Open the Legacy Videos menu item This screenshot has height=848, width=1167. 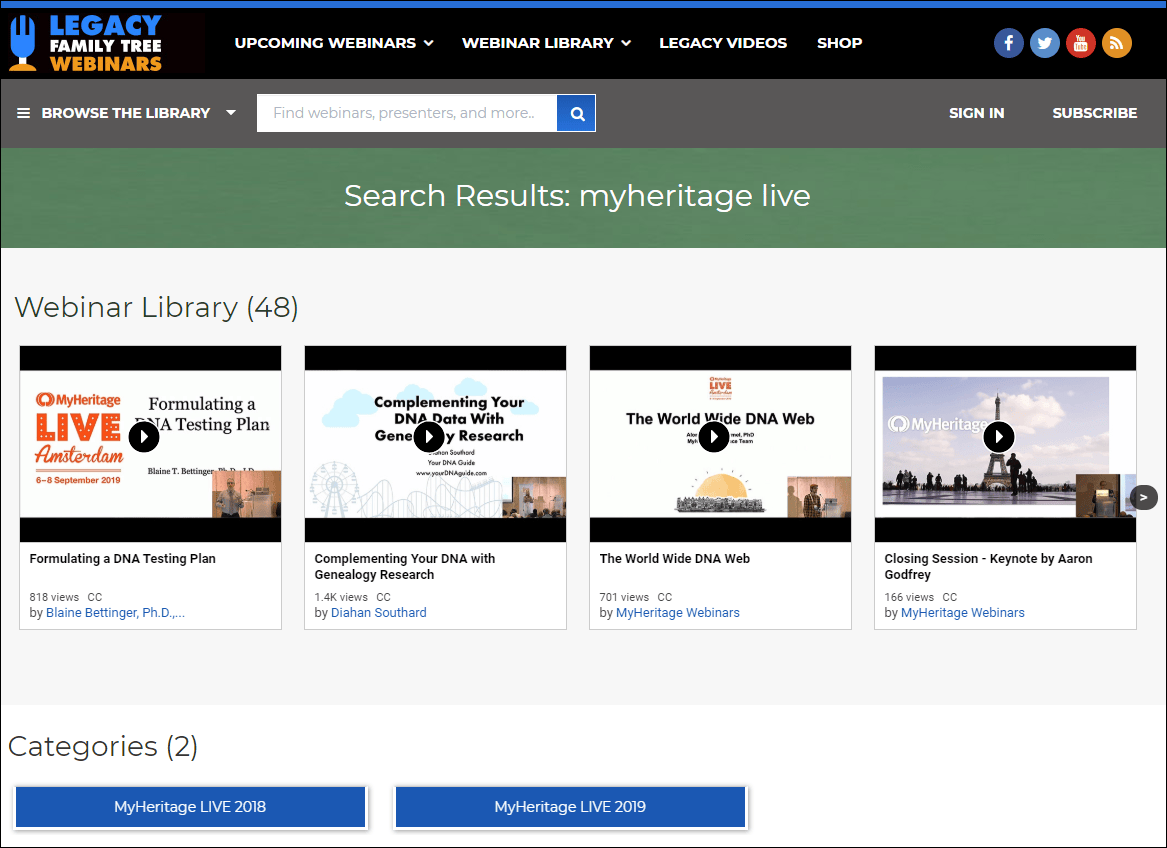pos(723,43)
